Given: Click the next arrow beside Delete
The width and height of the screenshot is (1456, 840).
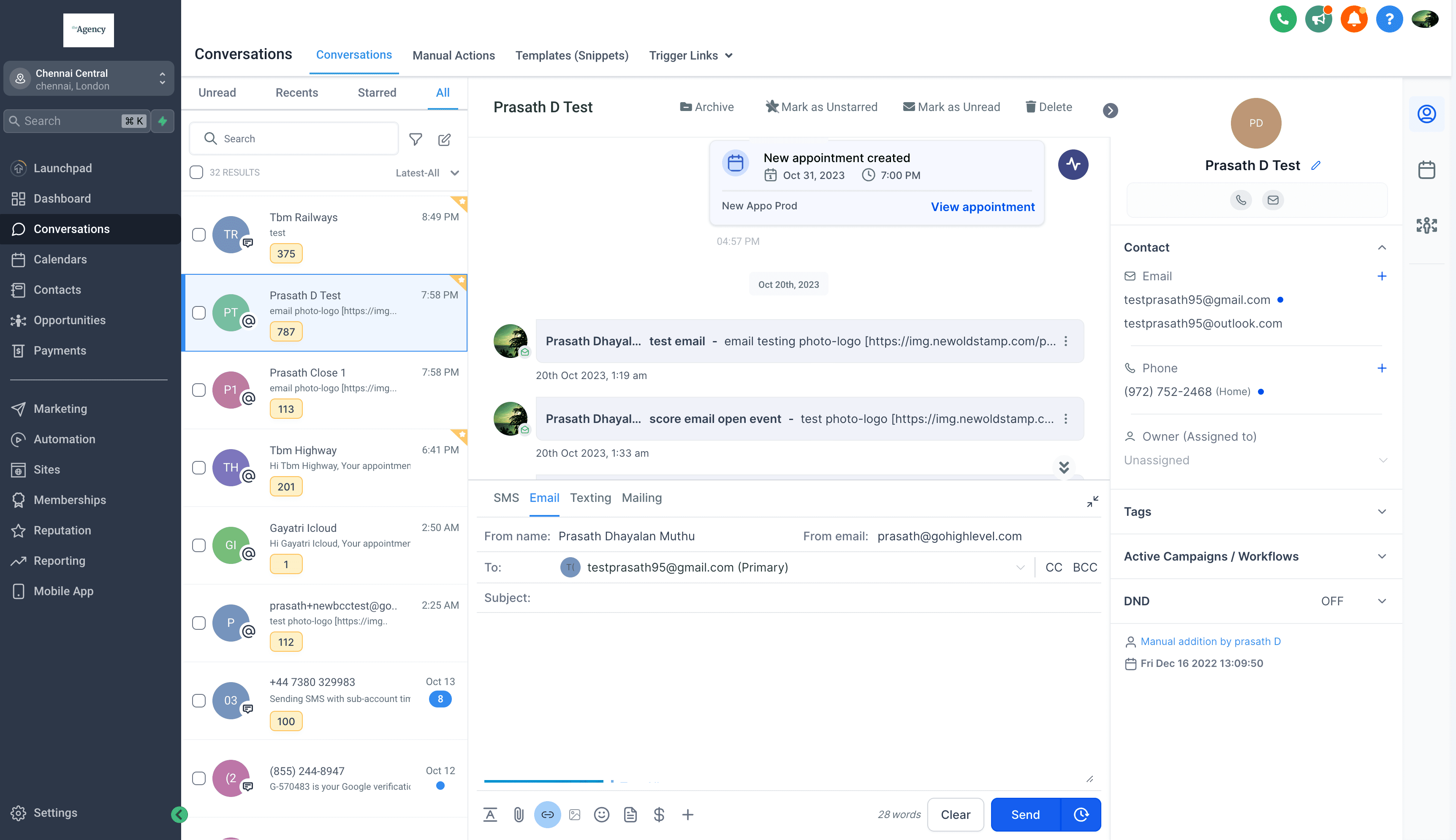Looking at the screenshot, I should click(x=1110, y=110).
